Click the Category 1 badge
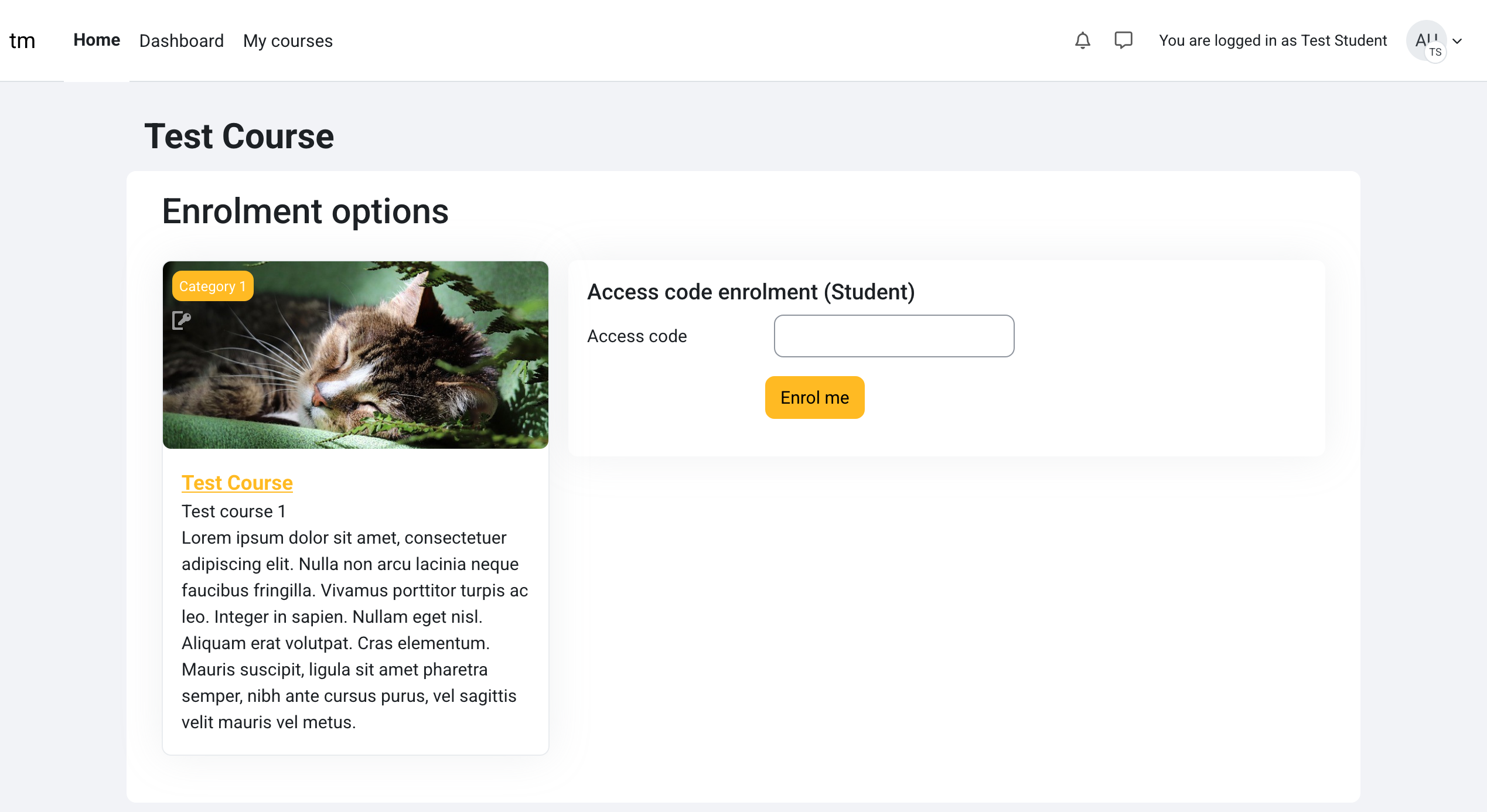The height and width of the screenshot is (812, 1487). point(213,286)
